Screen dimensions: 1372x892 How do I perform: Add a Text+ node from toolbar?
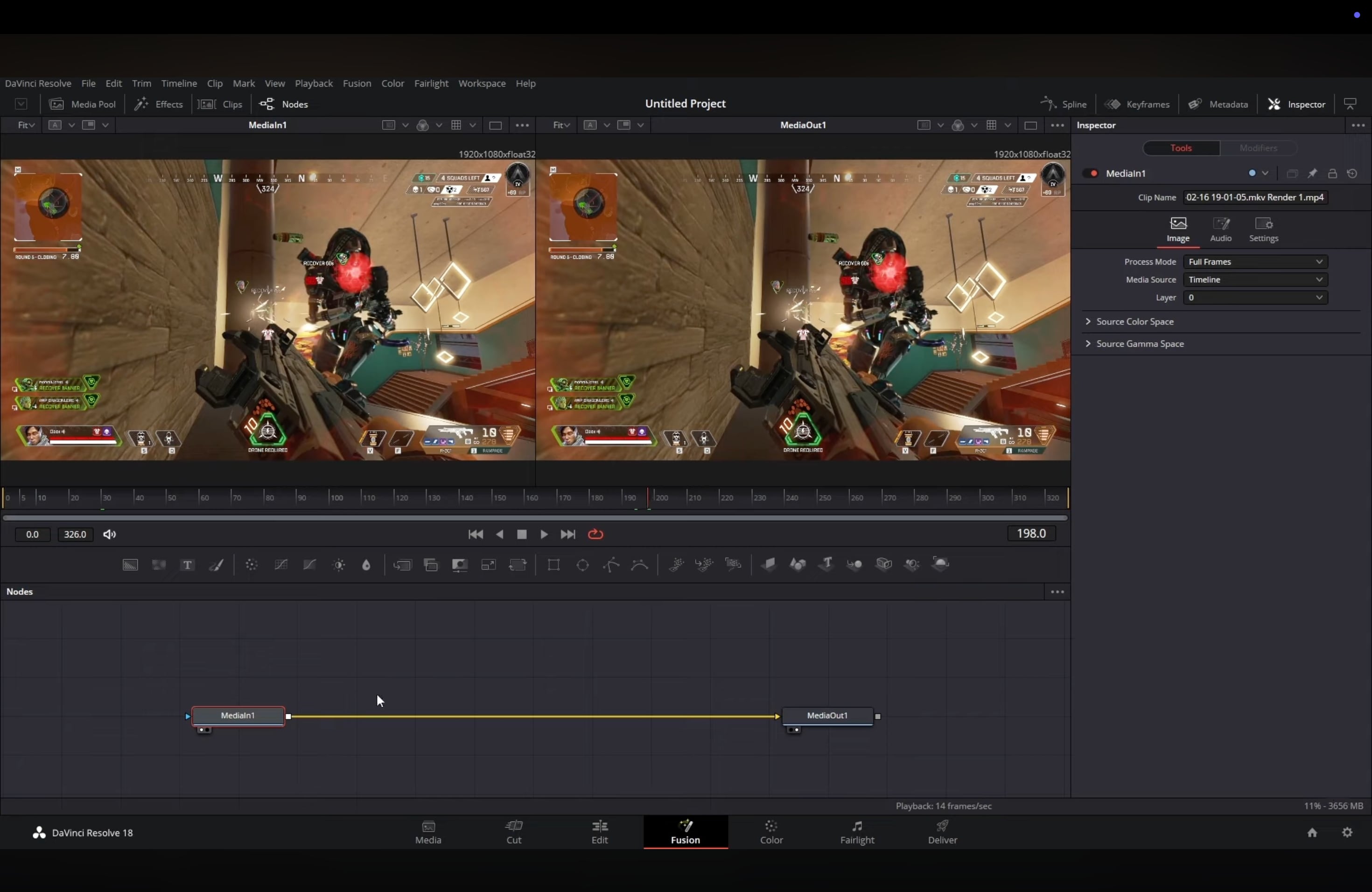click(x=187, y=565)
